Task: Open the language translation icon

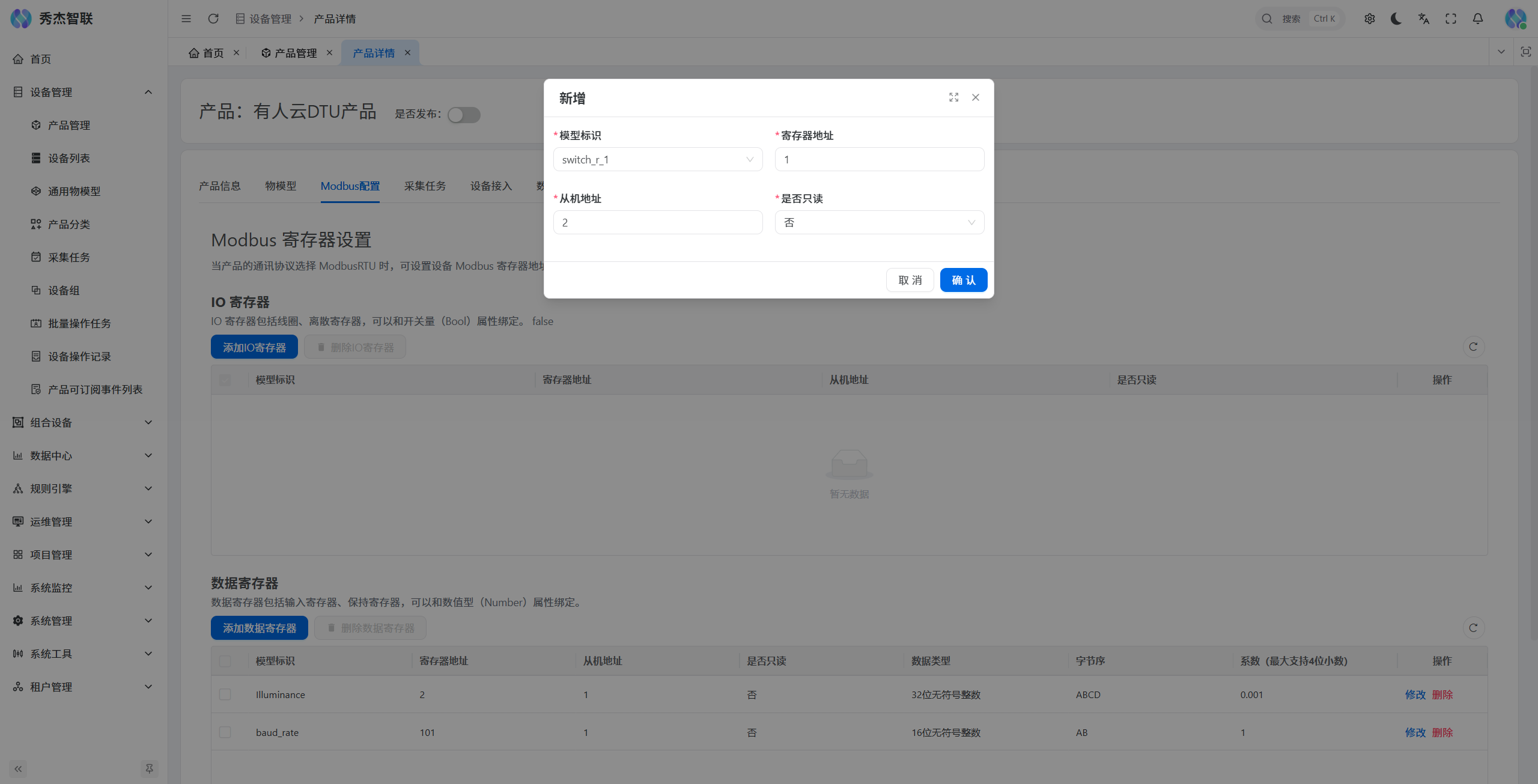Action: 1423,19
